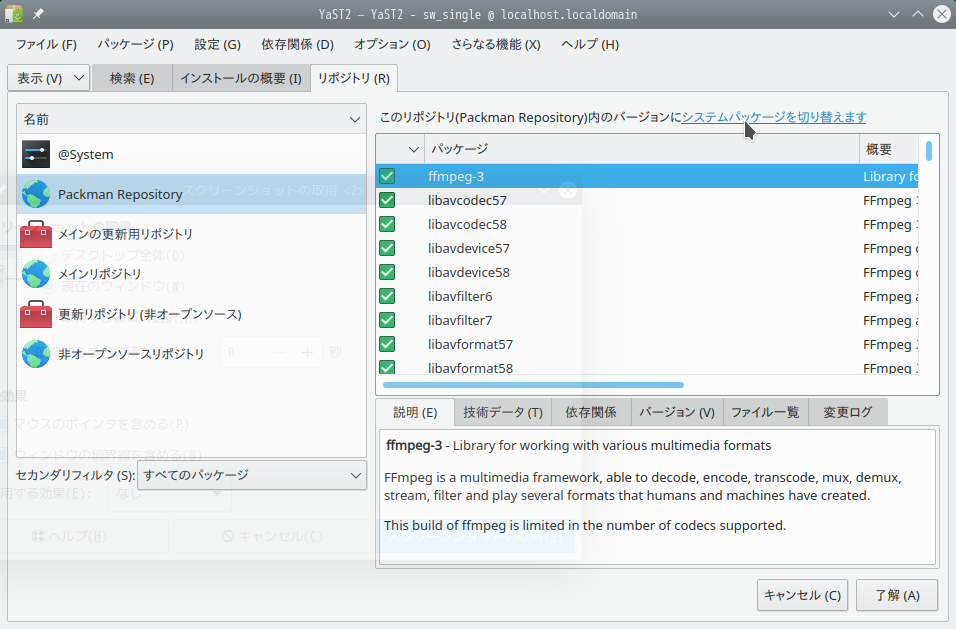Viewport: 956px width, 629px height.
Task: Open the ファイル (F) menu
Action: [46, 44]
